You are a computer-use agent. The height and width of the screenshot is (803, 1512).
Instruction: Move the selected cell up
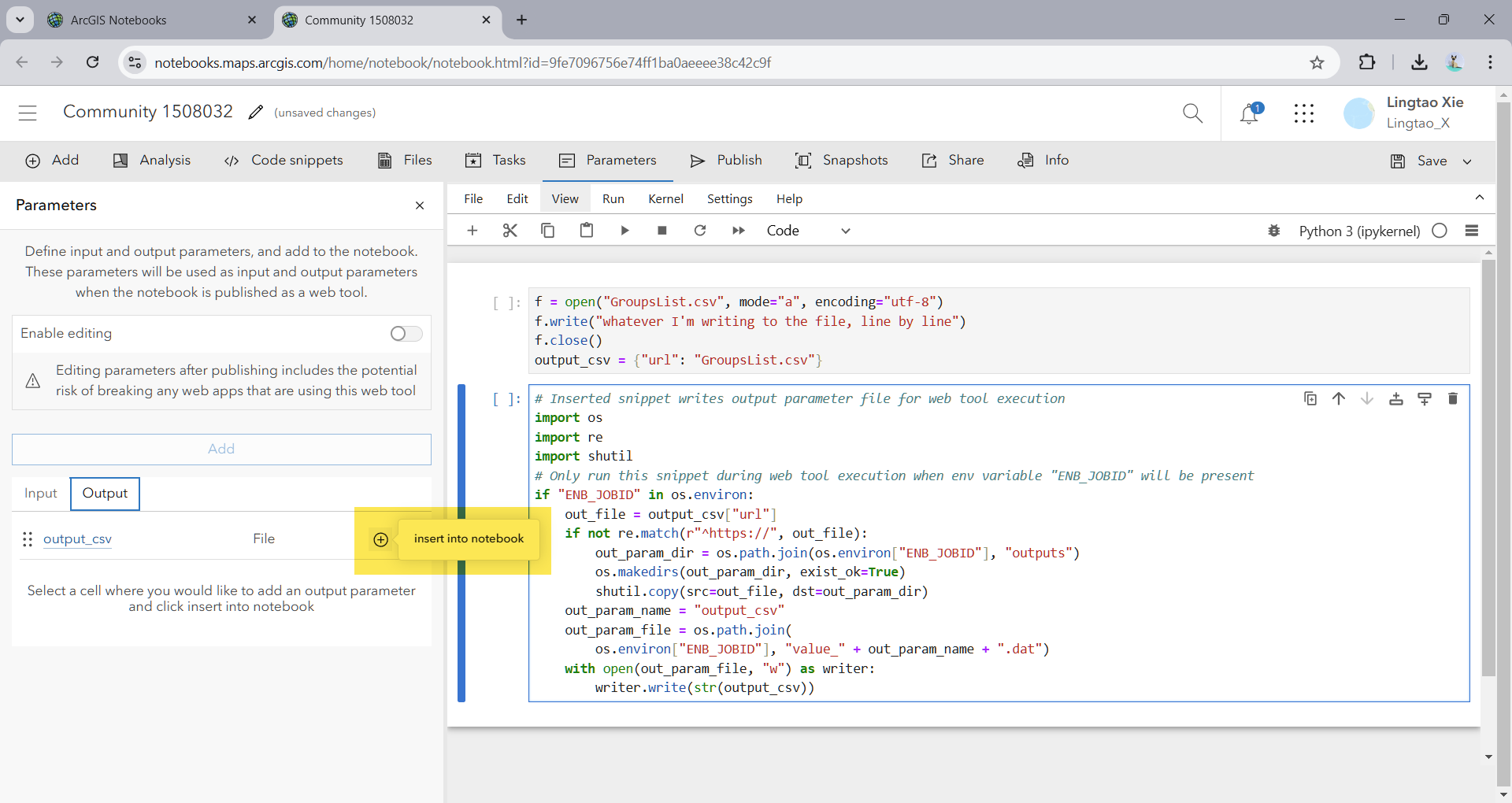point(1339,398)
